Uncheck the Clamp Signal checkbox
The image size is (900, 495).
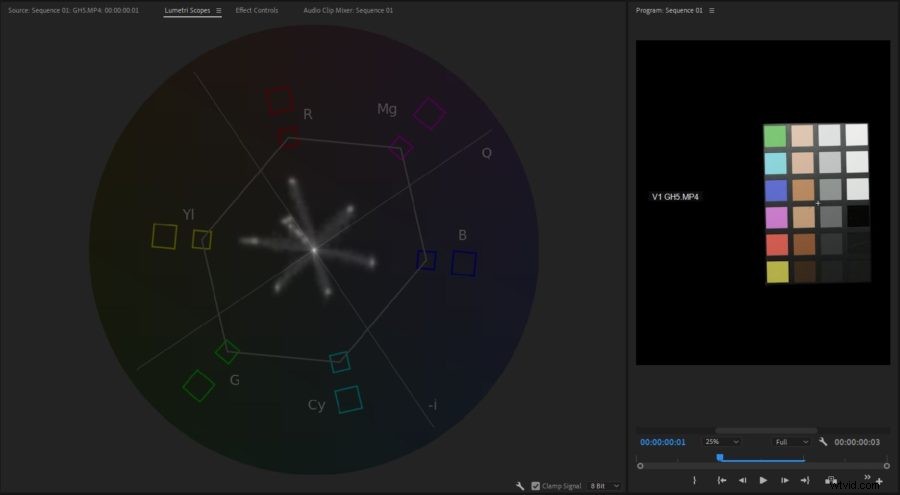536,486
